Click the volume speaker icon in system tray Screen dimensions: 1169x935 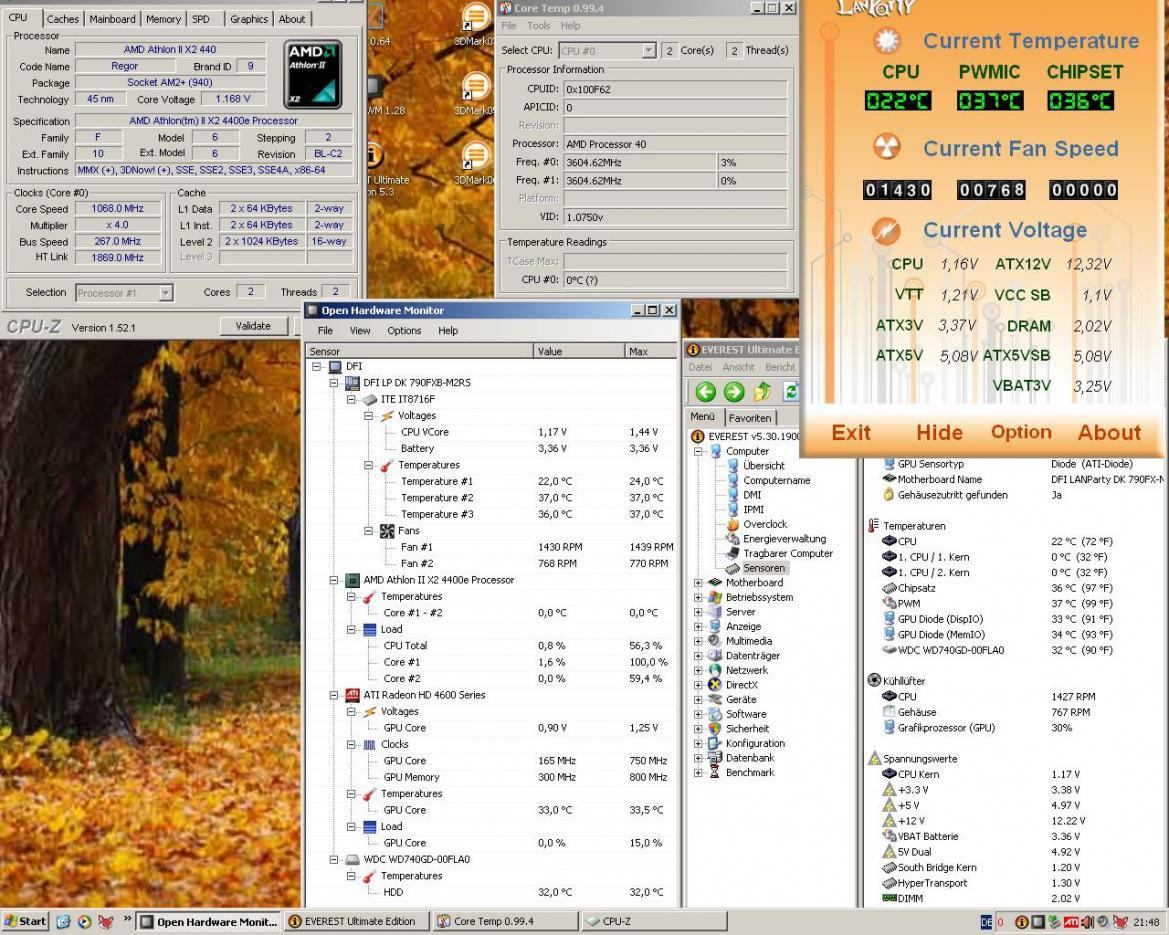click(1088, 922)
